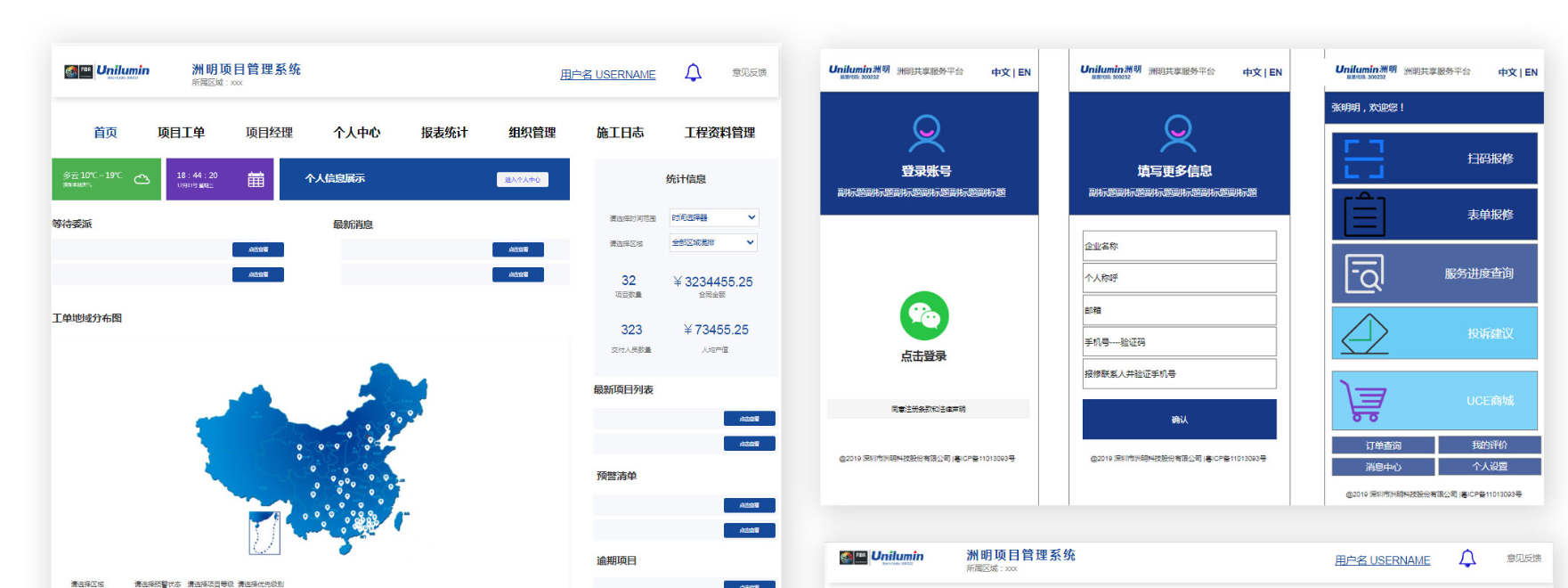1568x588 pixels.
Task: Click the first 点击查看 button under 预警清单
Action: [x=750, y=505]
